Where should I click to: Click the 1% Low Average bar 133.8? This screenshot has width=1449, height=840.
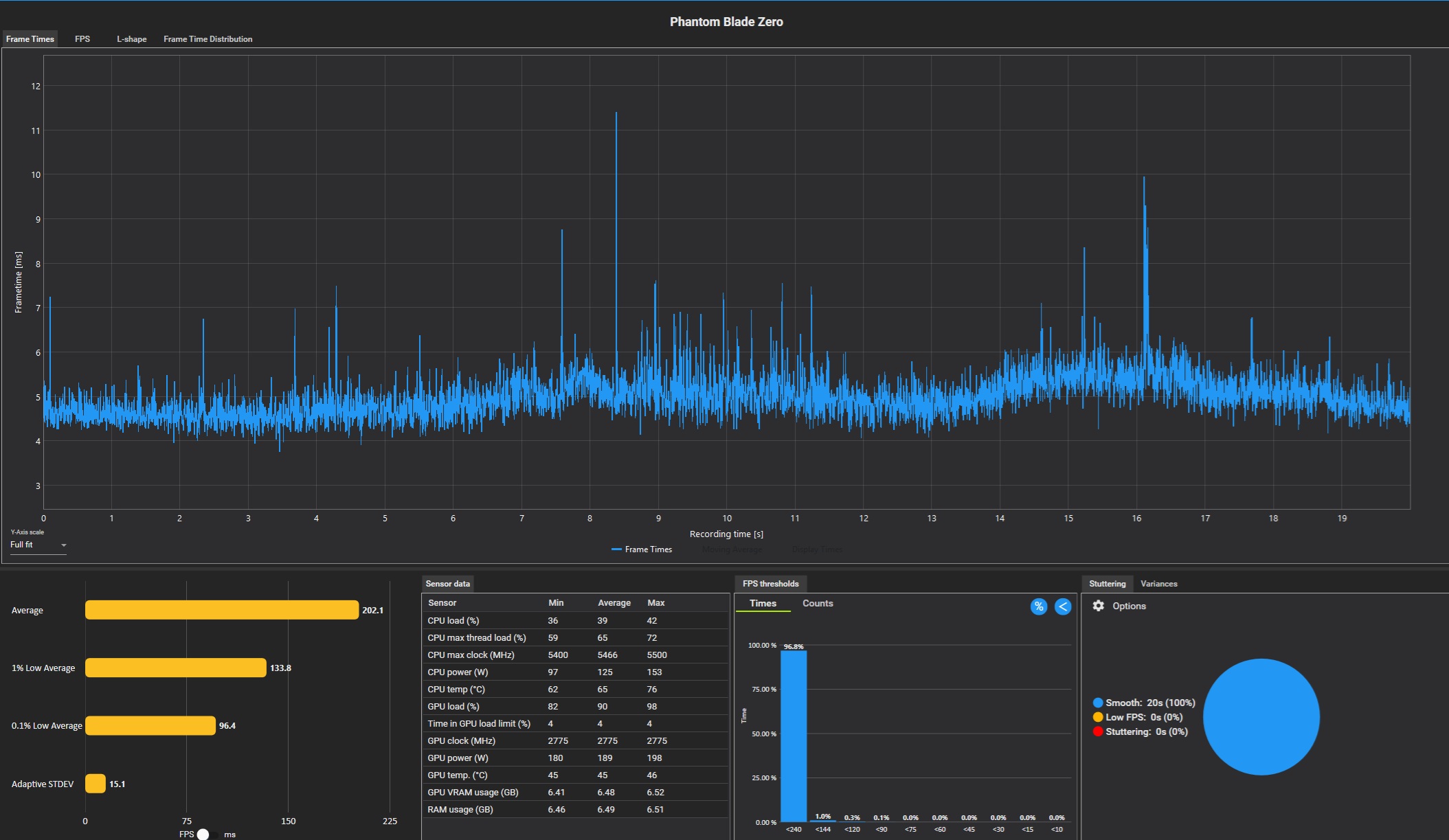176,668
